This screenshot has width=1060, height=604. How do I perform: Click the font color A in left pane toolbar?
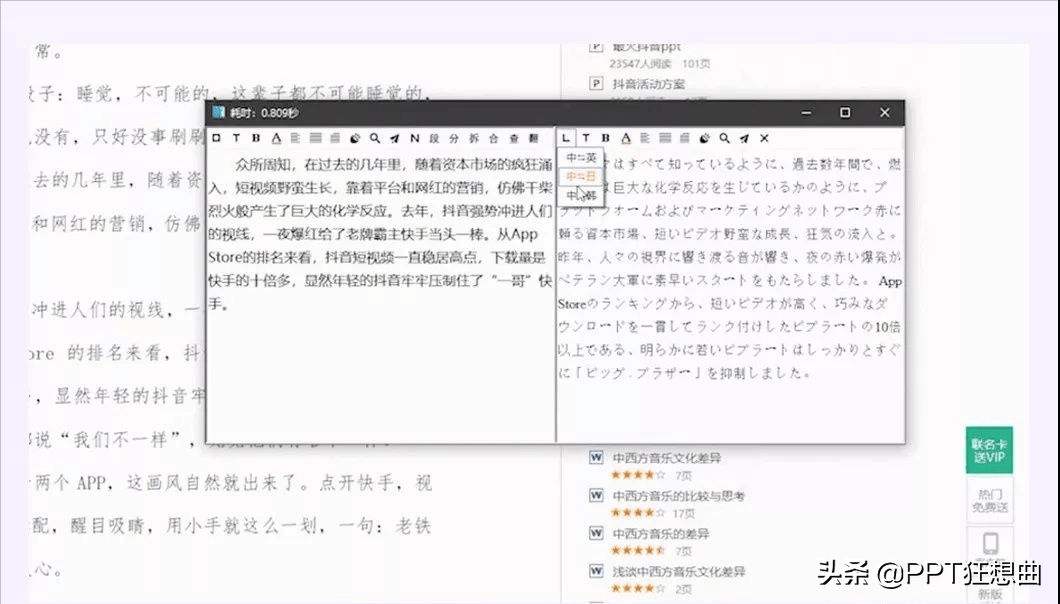tap(276, 138)
